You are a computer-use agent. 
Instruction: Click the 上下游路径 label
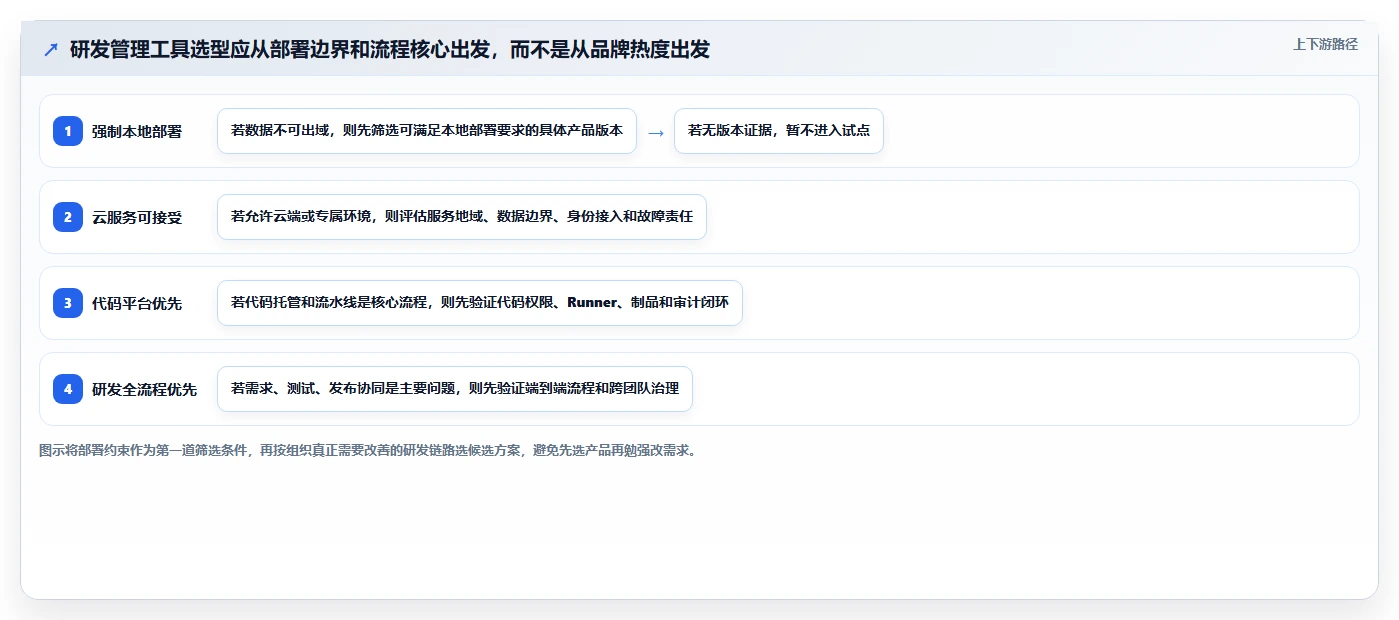click(x=1325, y=44)
